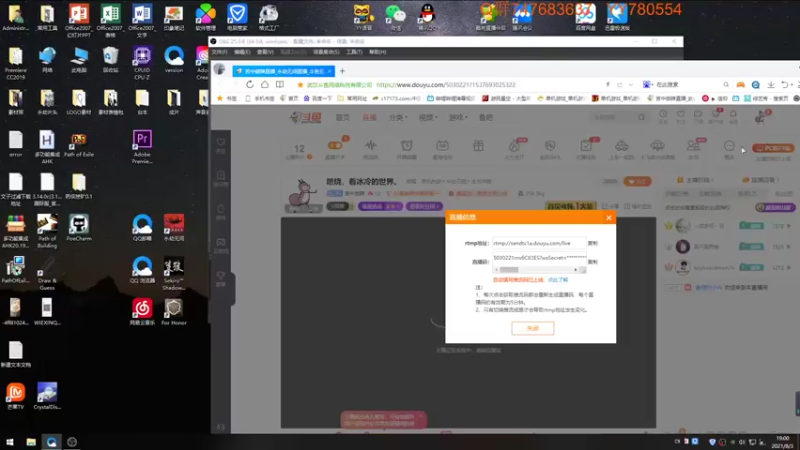The image size is (800, 450).
Task: Toggle the orange live switch in streamer toolbar
Action: [335, 145]
